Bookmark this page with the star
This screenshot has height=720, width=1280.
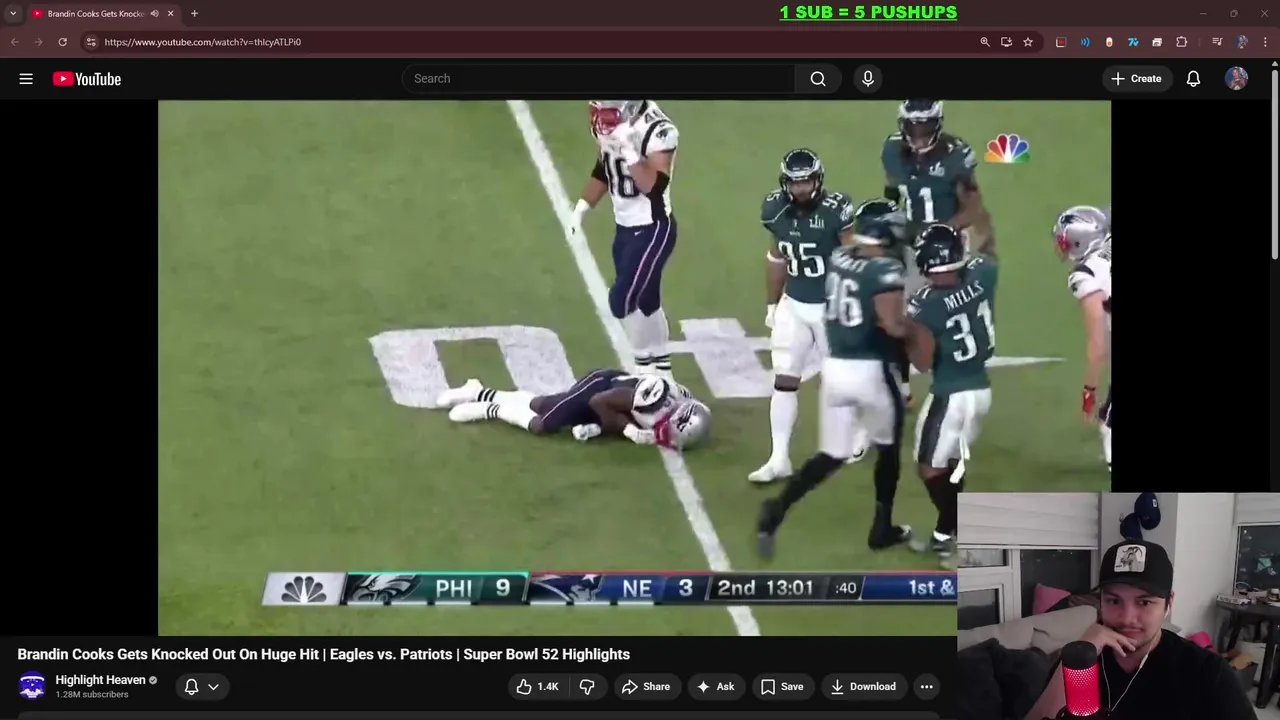pos(1028,42)
